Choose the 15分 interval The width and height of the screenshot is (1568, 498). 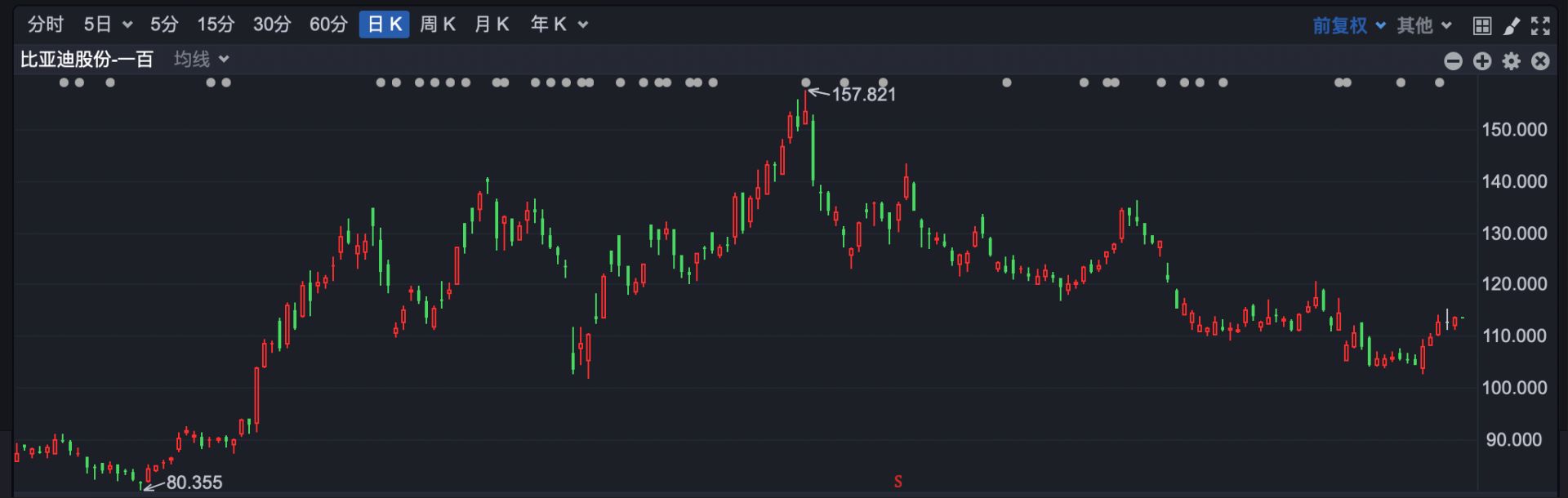216,24
